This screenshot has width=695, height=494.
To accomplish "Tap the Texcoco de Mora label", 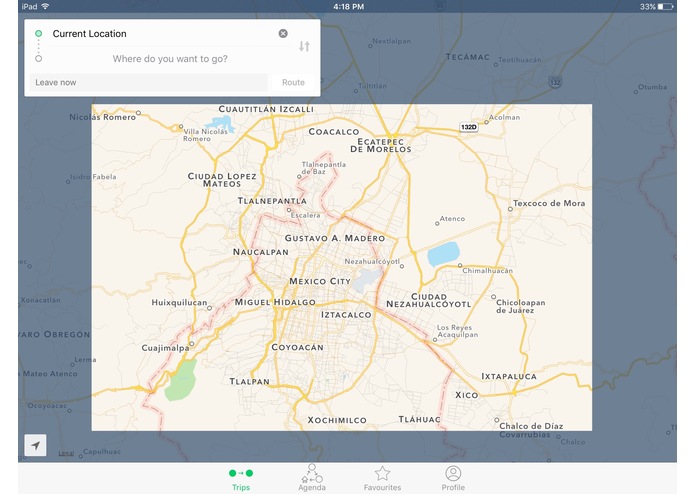I will coord(549,203).
